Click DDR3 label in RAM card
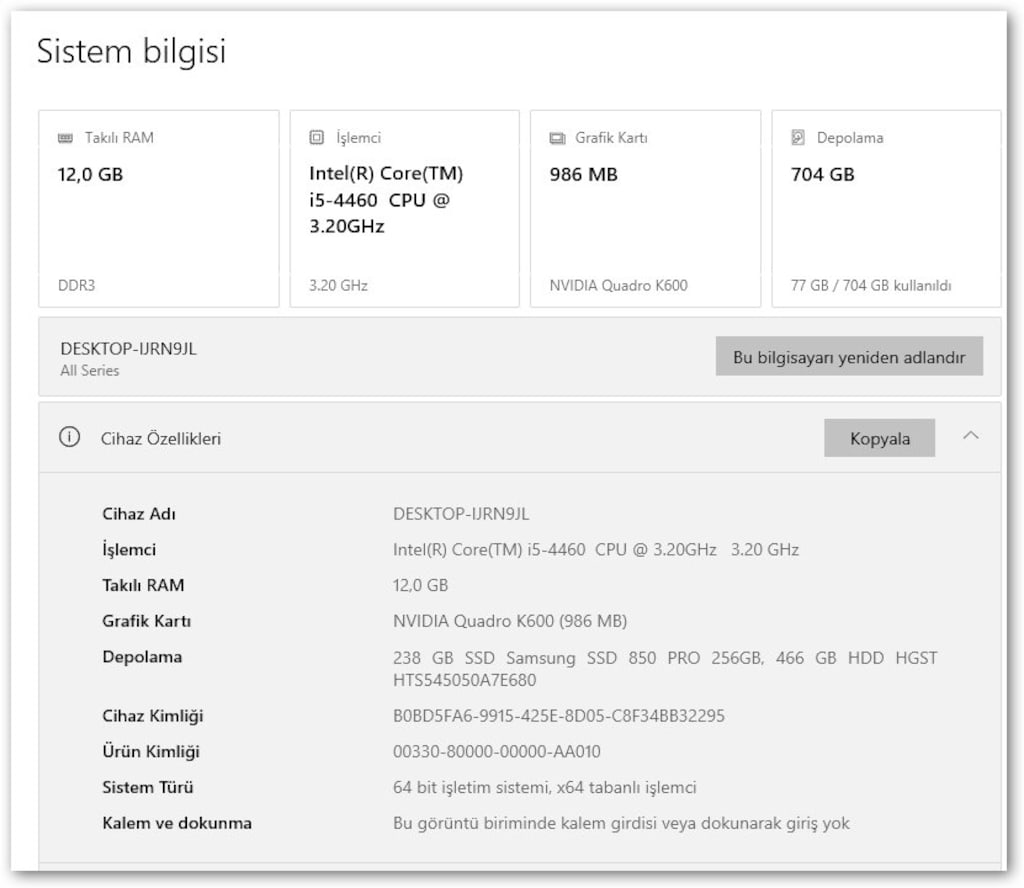This screenshot has width=1024, height=888. click(x=76, y=285)
